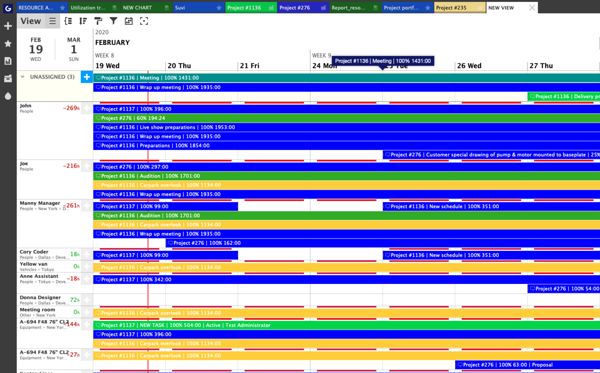Click the icon on the NEW CHART tab

(166, 8)
